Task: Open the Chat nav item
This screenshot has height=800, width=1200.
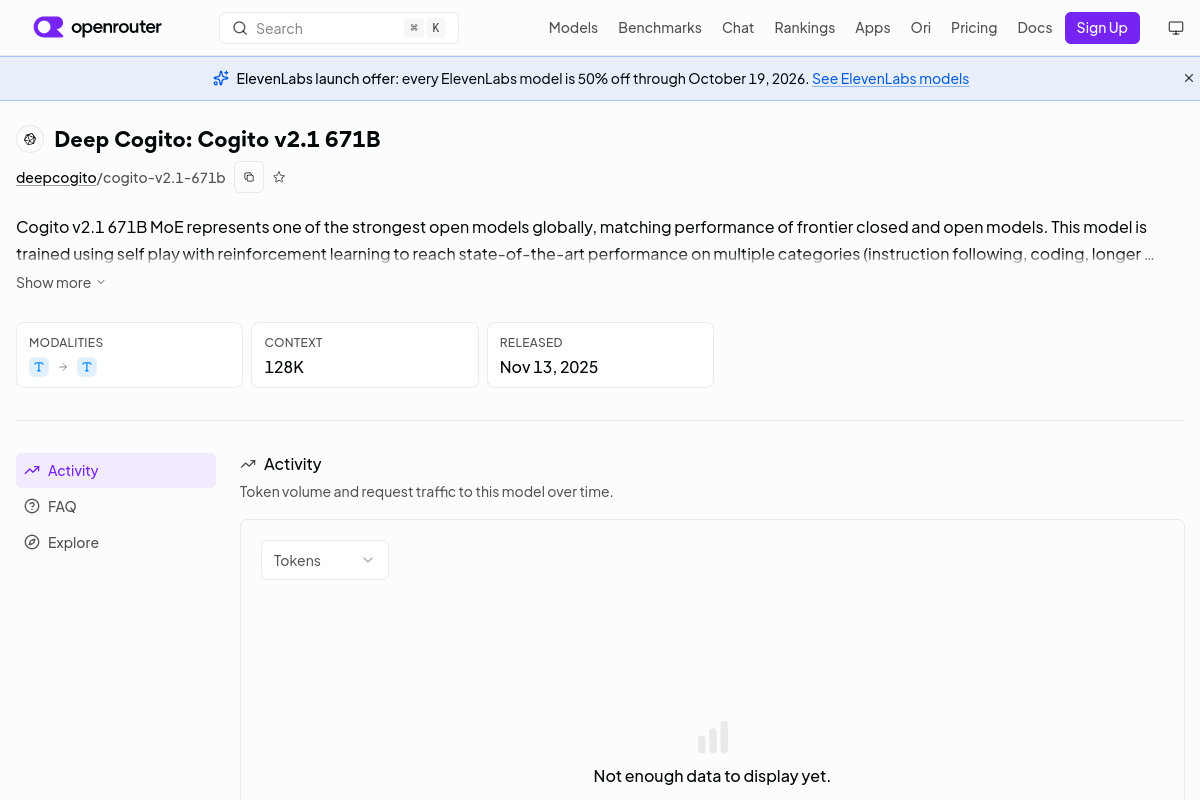Action: pyautogui.click(x=738, y=28)
